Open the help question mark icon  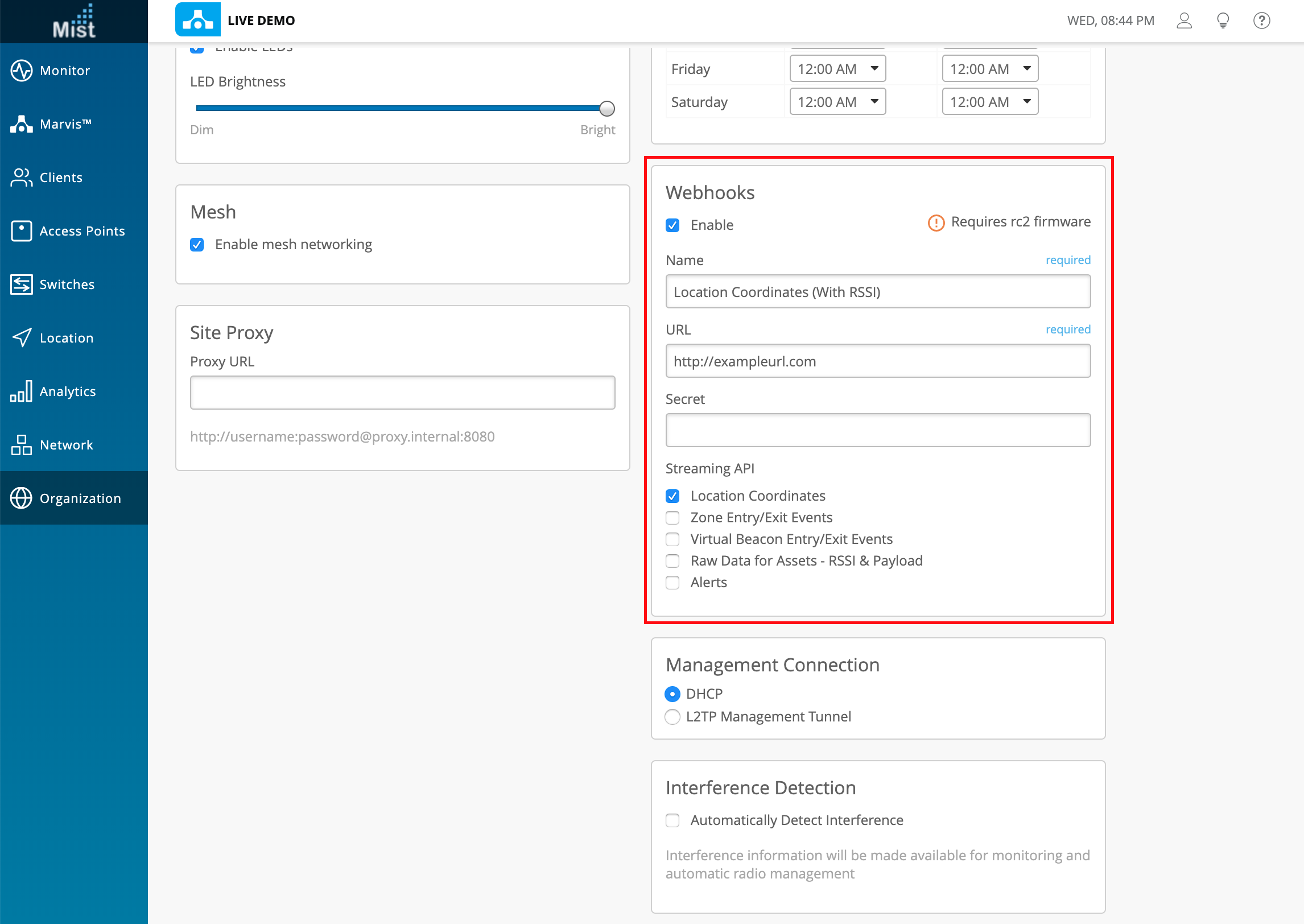click(x=1261, y=20)
